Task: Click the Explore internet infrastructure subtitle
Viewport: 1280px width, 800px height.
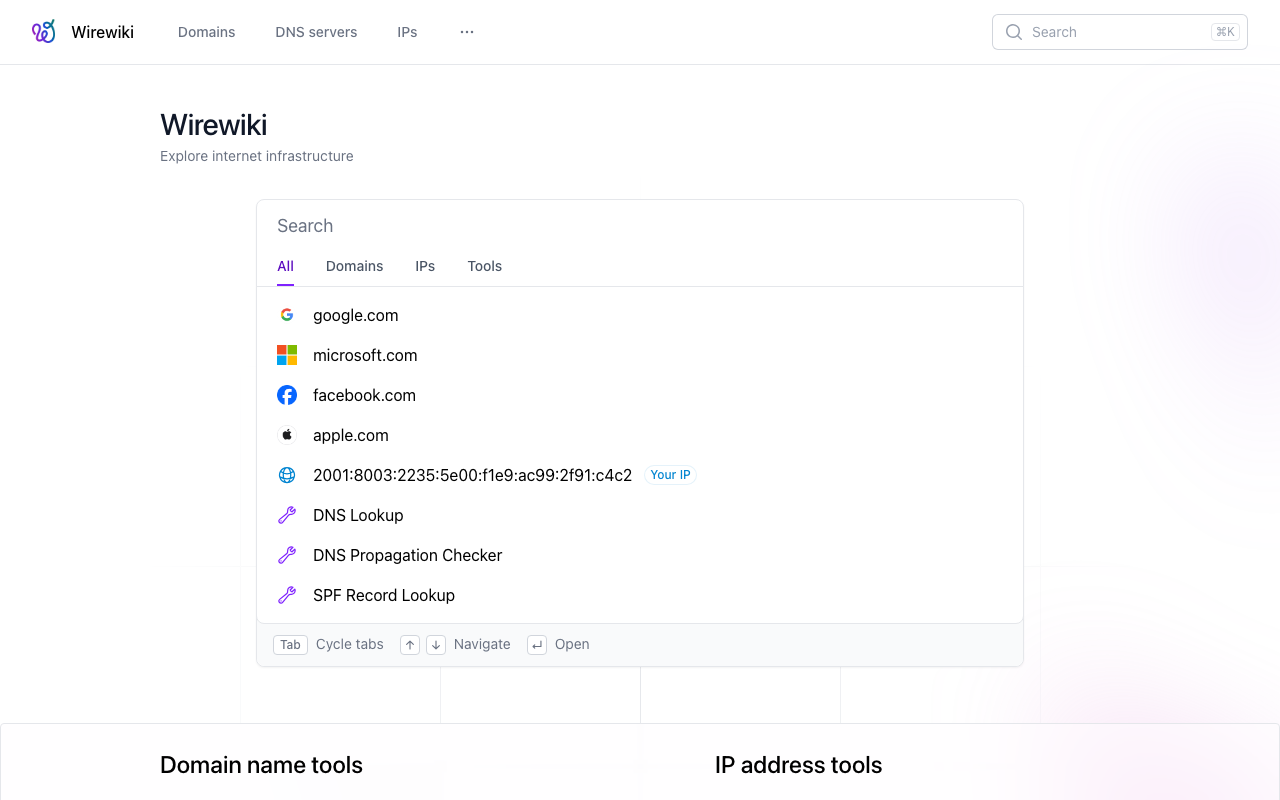Action: 257,156
